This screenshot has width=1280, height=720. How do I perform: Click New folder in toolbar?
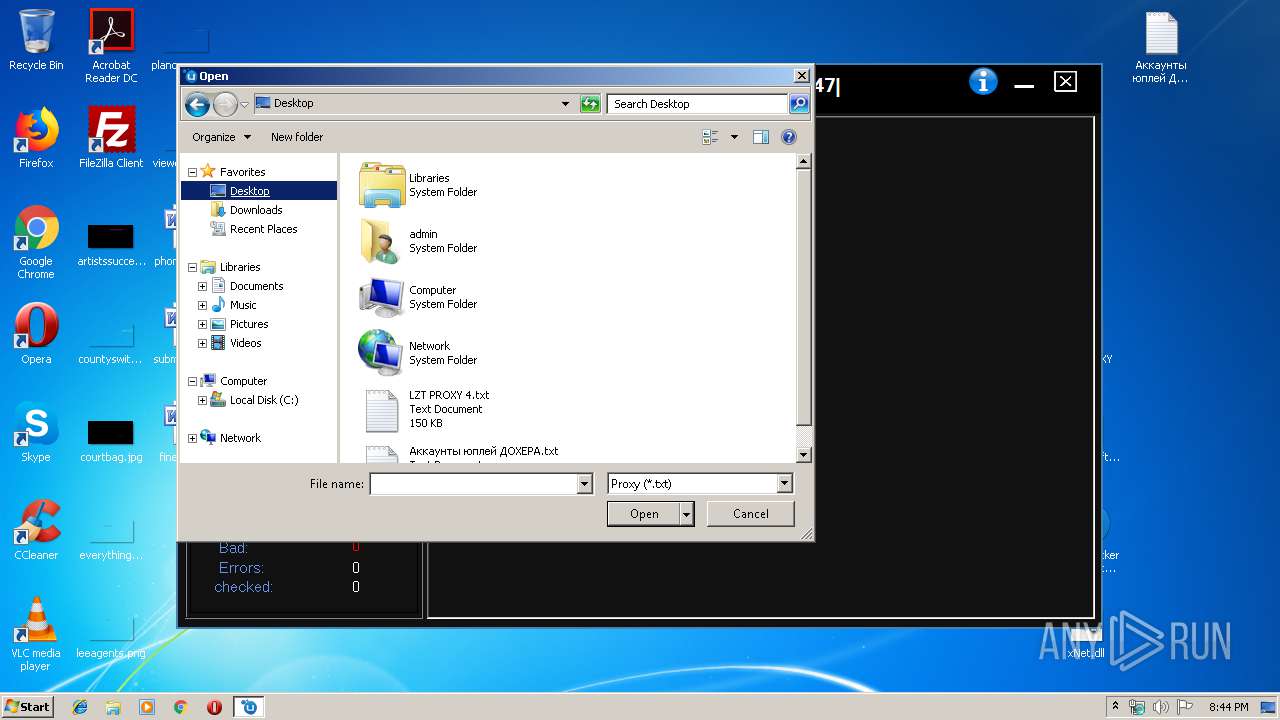[x=297, y=137]
